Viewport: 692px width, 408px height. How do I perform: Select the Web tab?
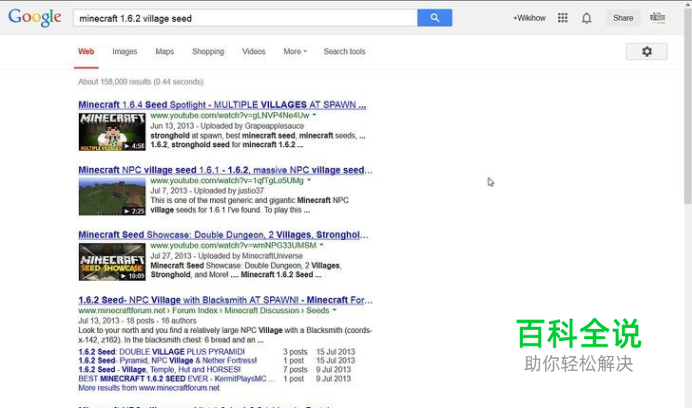(86, 51)
